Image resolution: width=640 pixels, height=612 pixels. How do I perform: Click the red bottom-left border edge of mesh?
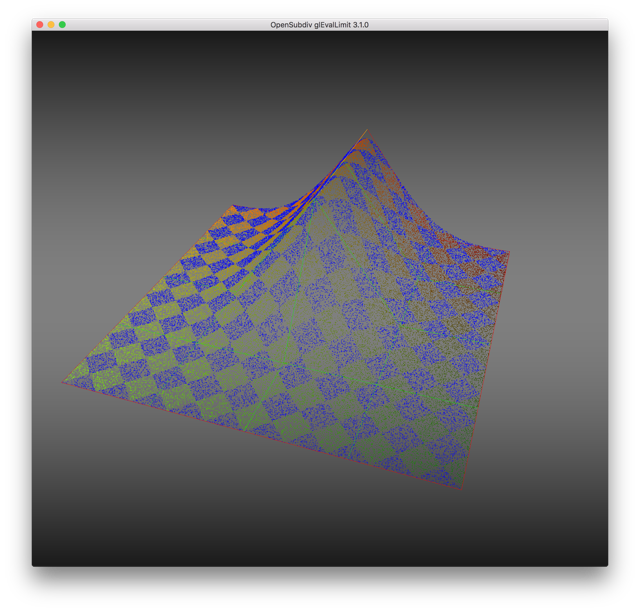pos(250,432)
